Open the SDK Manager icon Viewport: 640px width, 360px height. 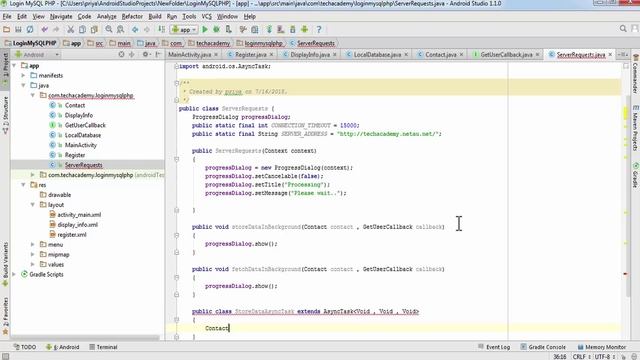point(293,29)
